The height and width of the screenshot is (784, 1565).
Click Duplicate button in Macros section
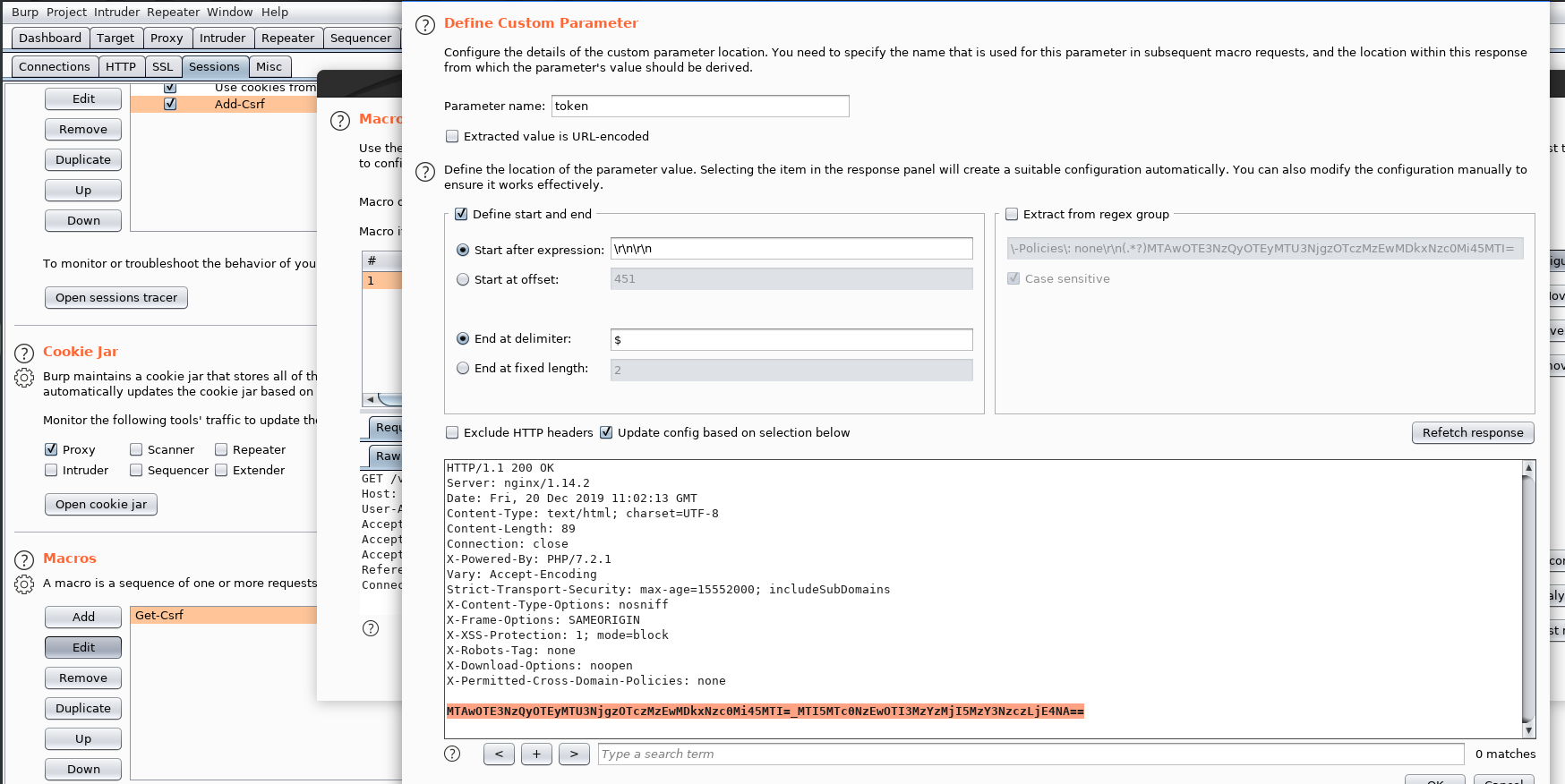(83, 708)
